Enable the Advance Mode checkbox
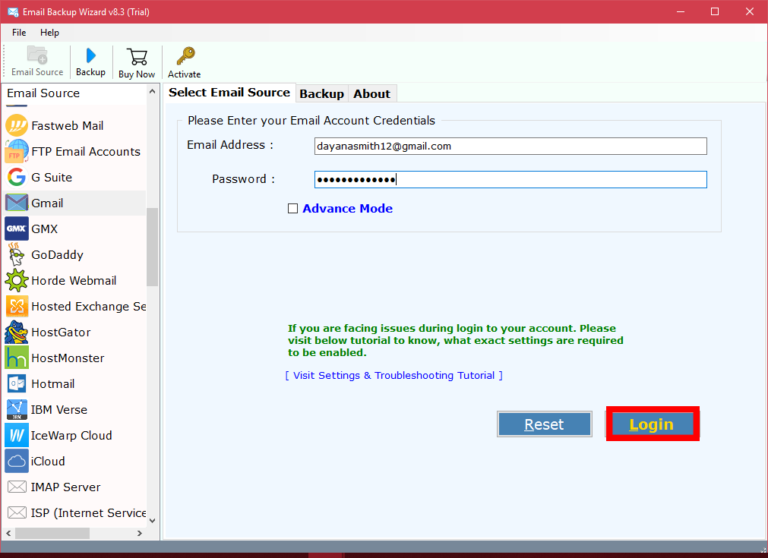Viewport: 768px width, 558px height. (292, 209)
